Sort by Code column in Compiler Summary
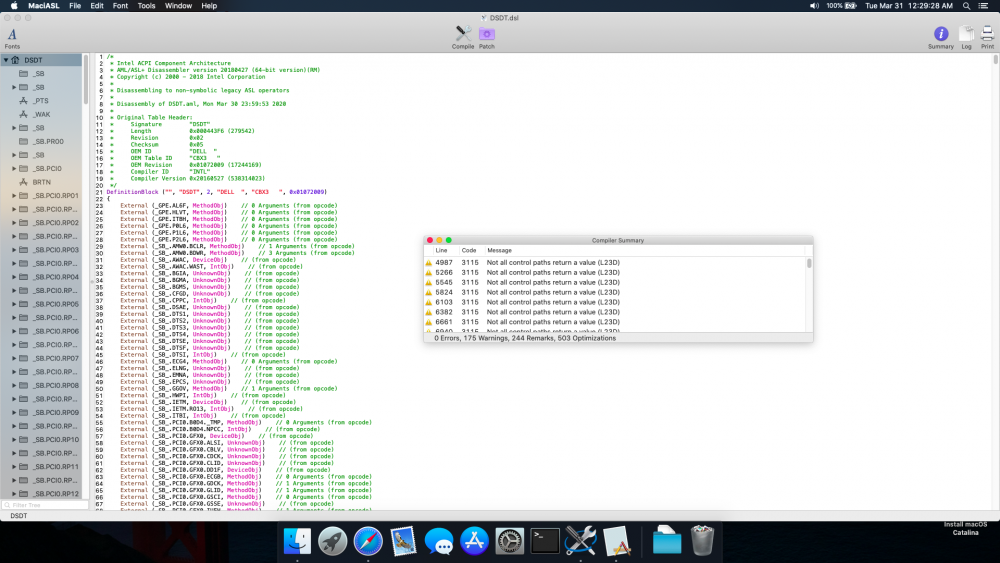Viewport: 1000px width, 563px height. (x=471, y=251)
